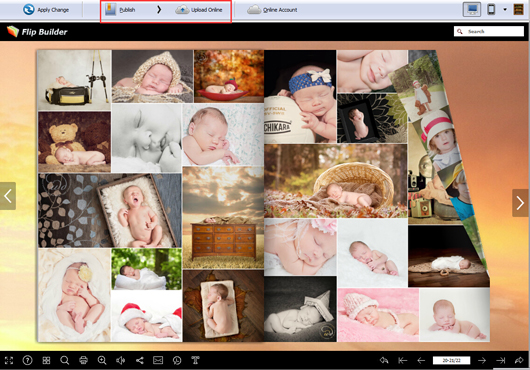Viewport: 530px width, 370px height.
Task: Switch to mobile phone preview mode
Action: pyautogui.click(x=491, y=9)
